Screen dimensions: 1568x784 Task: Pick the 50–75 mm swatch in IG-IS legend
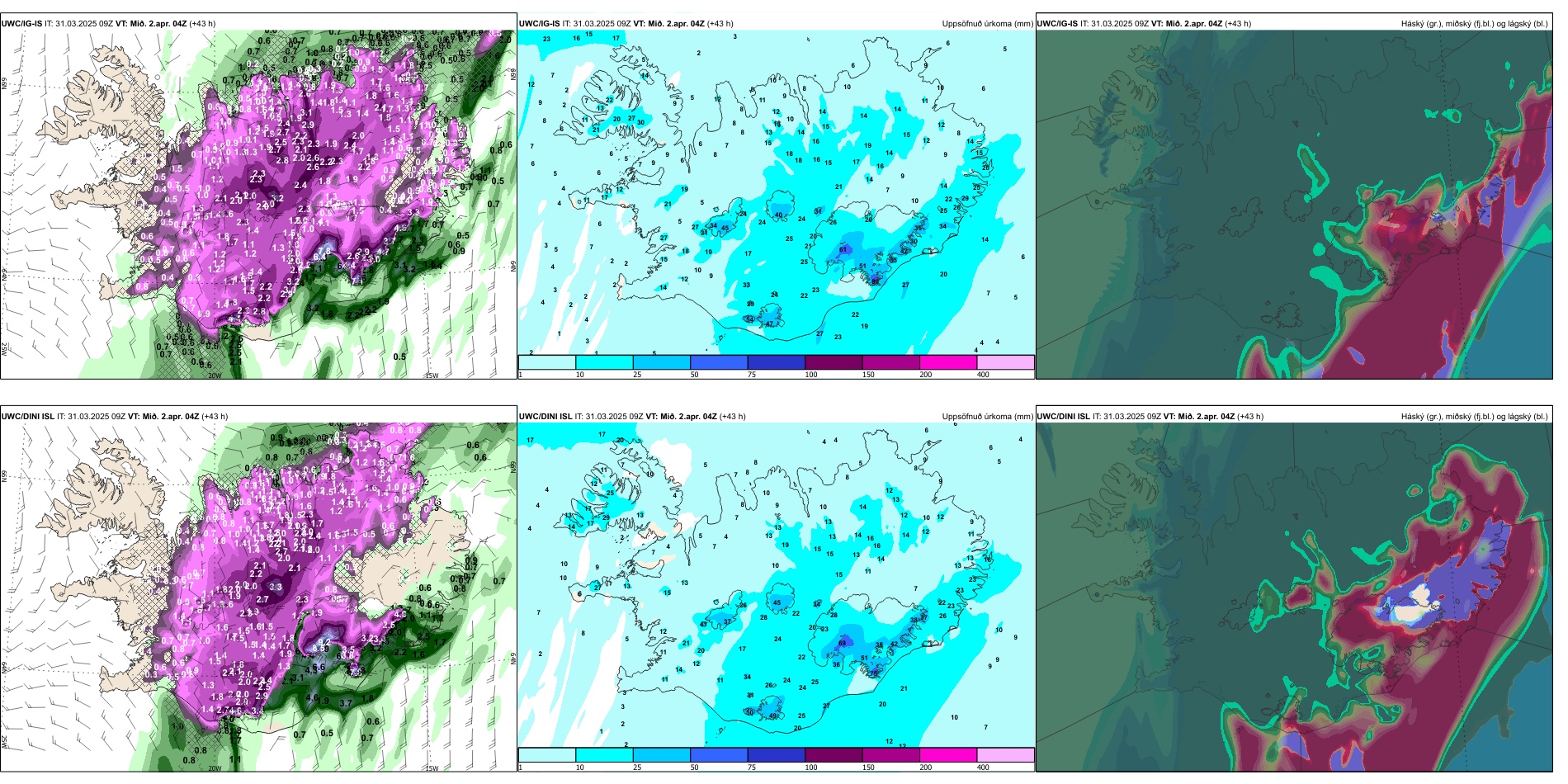tap(719, 362)
